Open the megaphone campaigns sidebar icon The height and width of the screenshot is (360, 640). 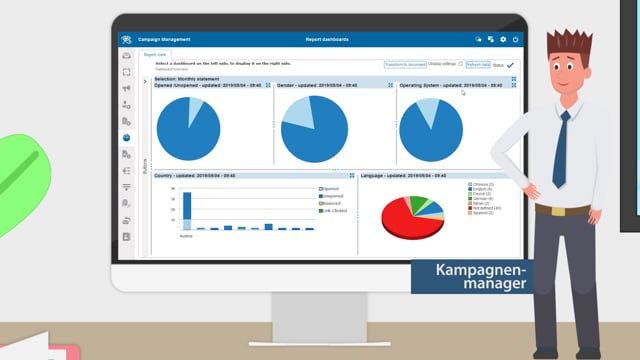tap(127, 89)
